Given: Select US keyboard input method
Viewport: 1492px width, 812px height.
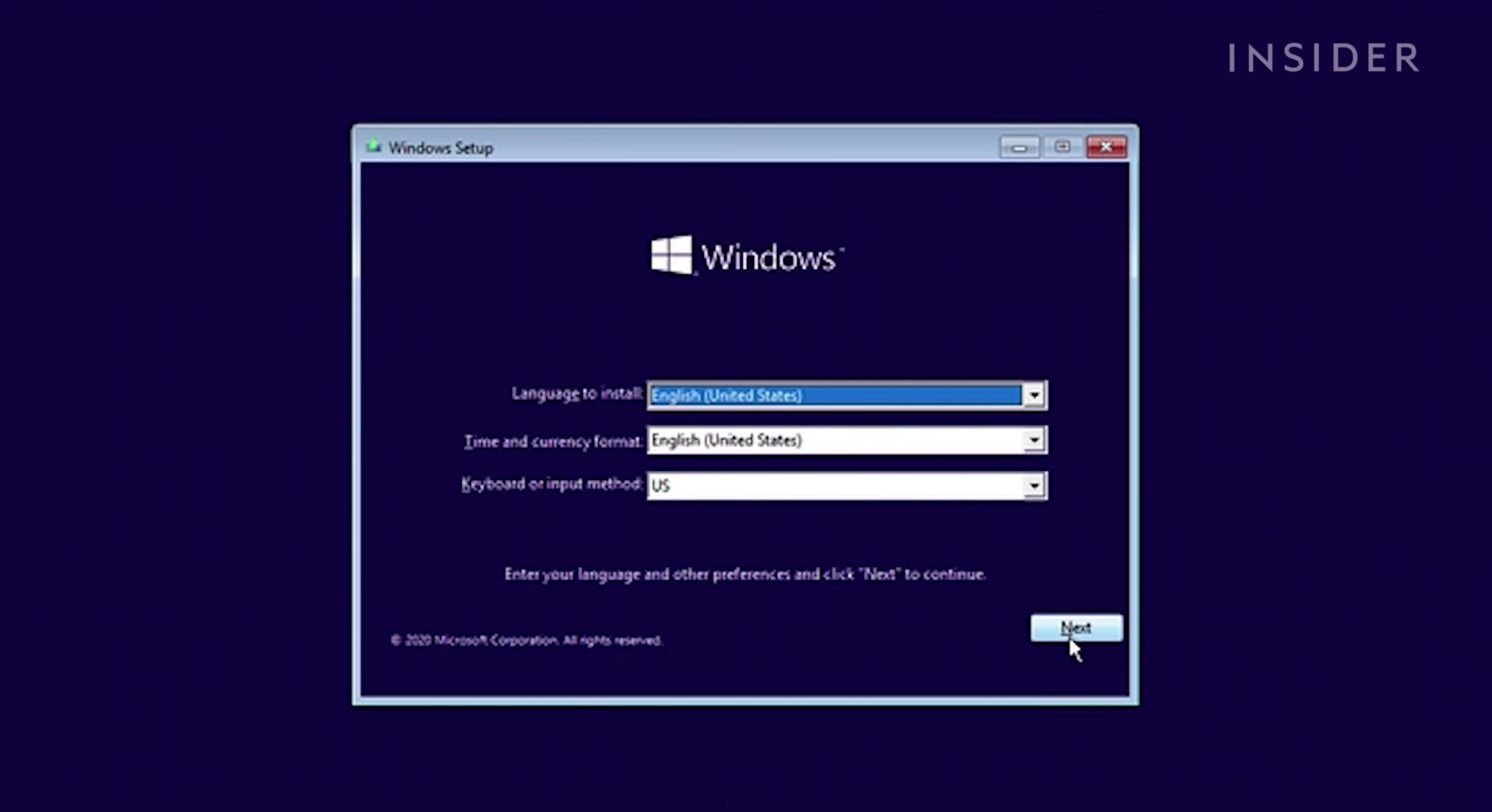Looking at the screenshot, I should coord(845,485).
